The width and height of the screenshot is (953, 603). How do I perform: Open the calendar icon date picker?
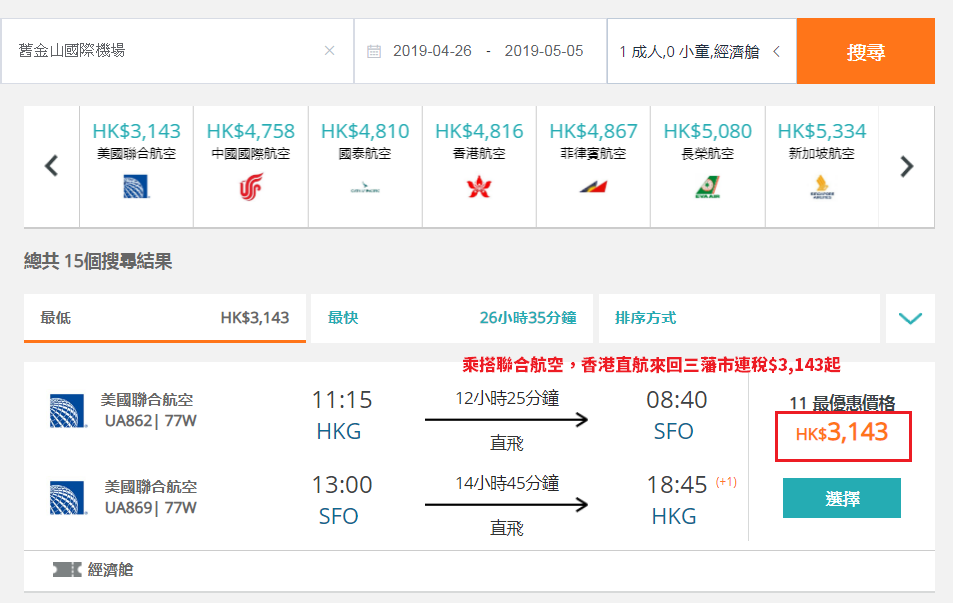click(x=374, y=52)
